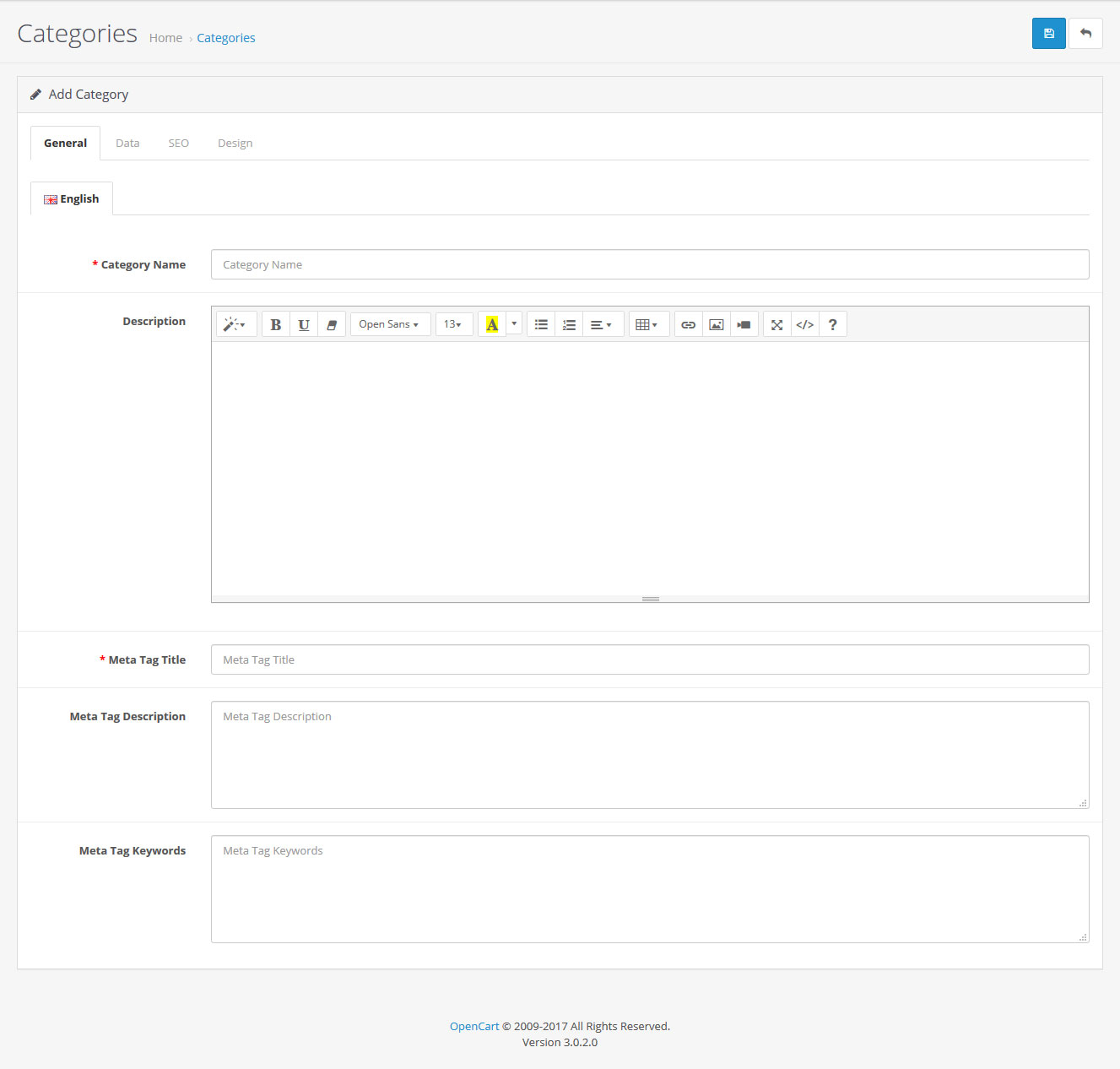This screenshot has width=1120, height=1069.
Task: Click in the Meta Tag Keywords textarea
Action: tap(650, 889)
